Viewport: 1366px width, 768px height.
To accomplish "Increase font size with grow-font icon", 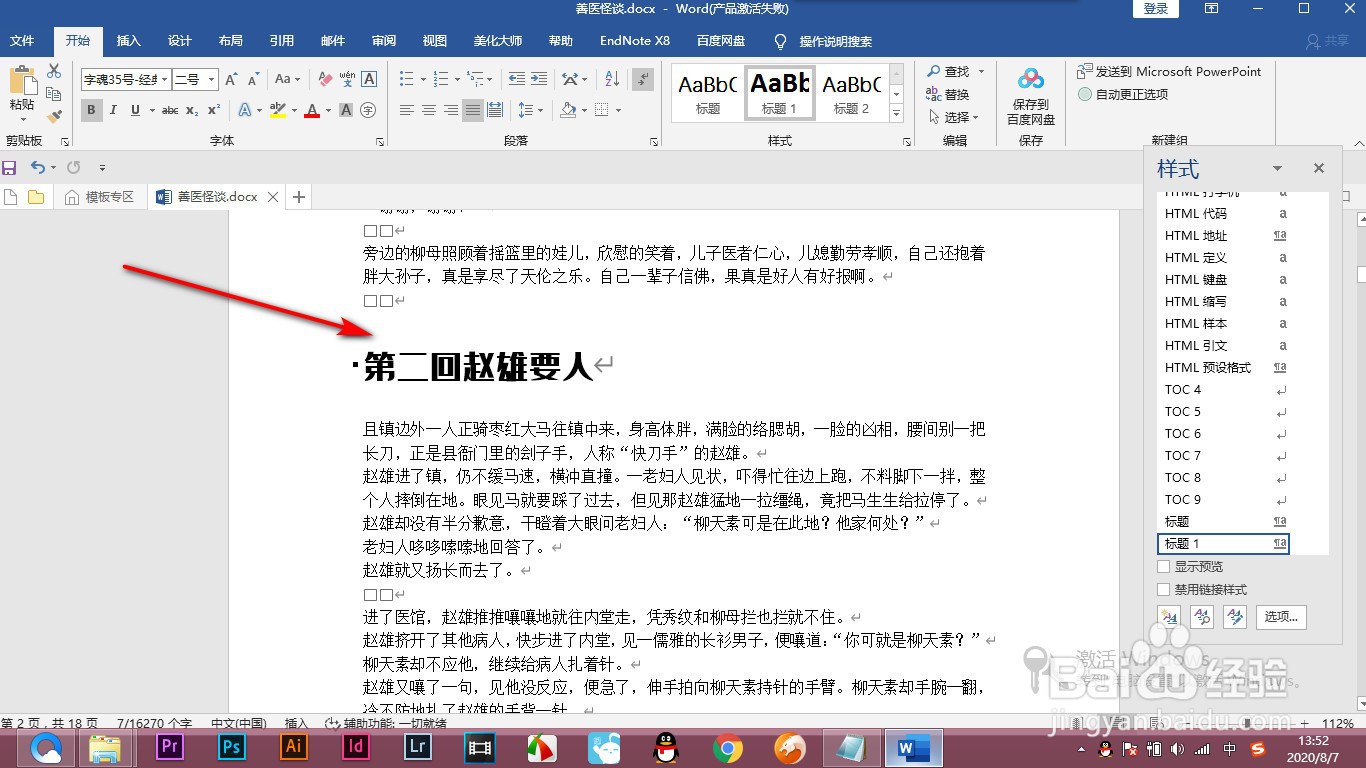I will [231, 79].
